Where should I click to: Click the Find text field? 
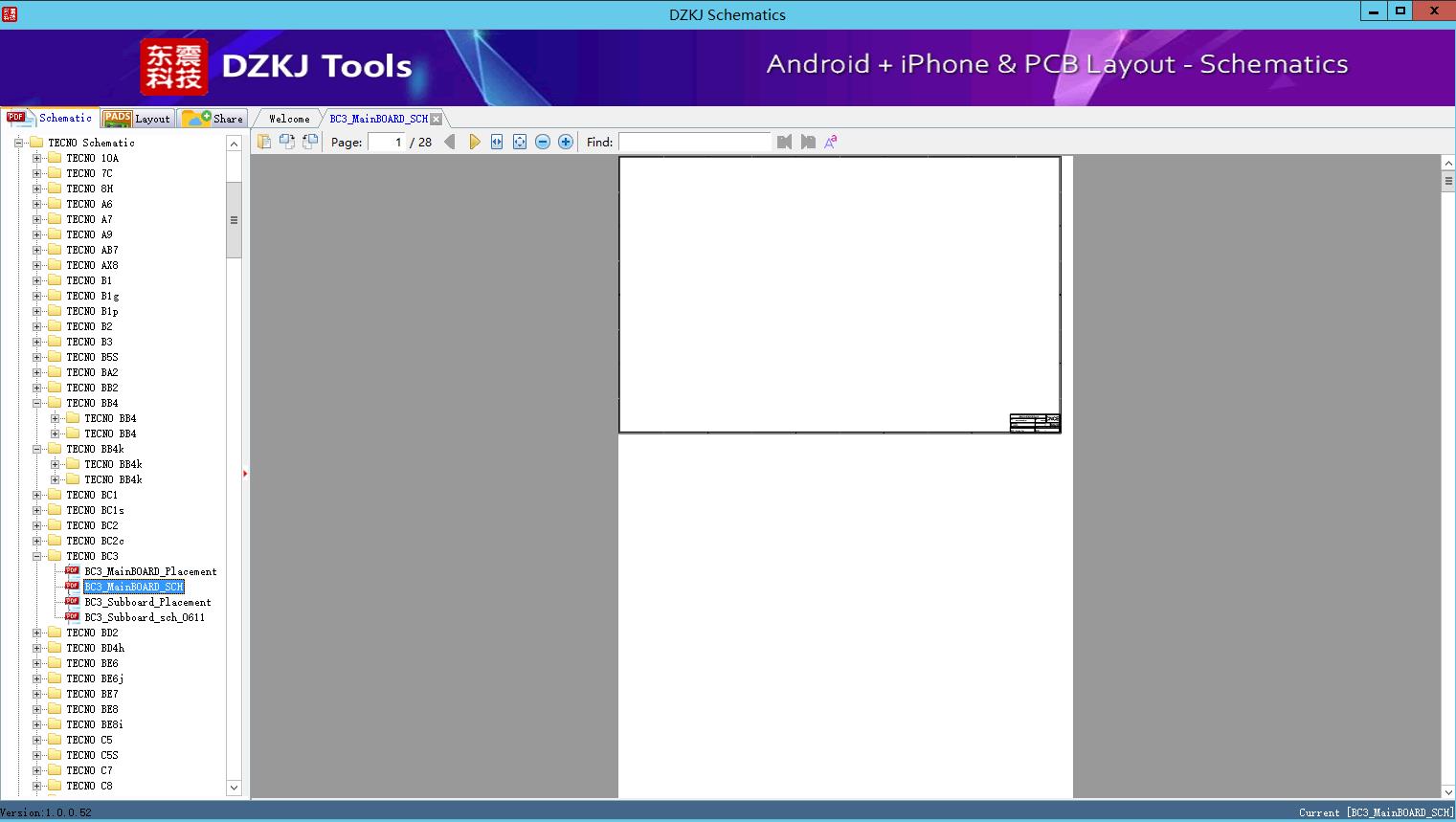[x=694, y=142]
